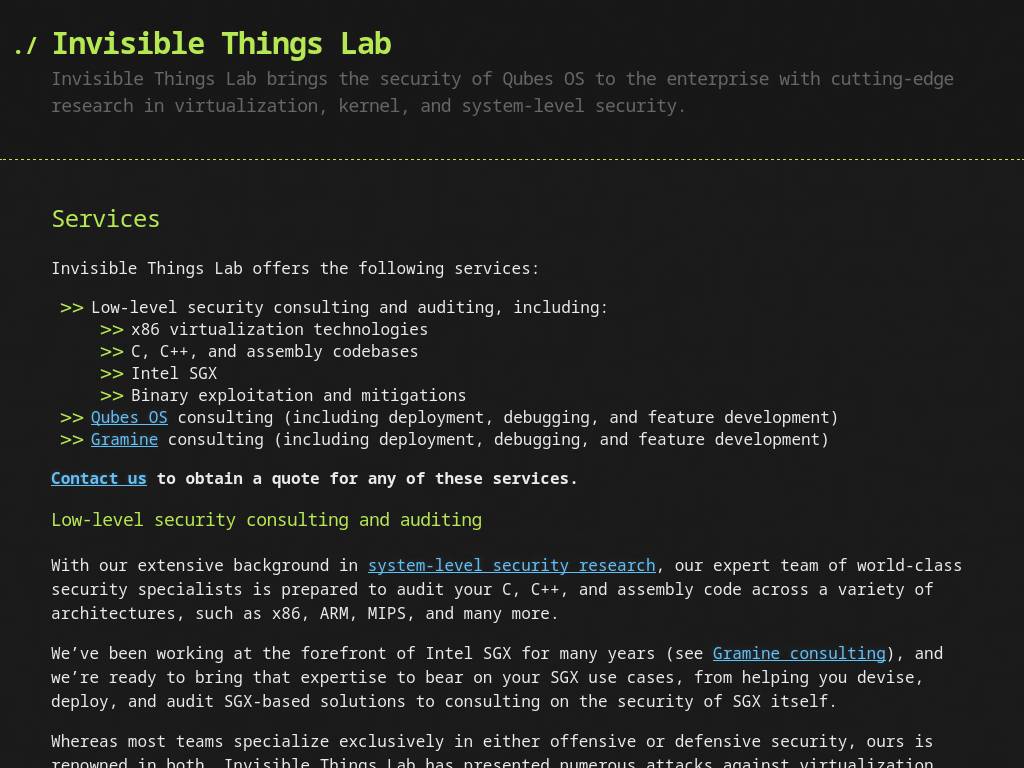The height and width of the screenshot is (768, 1024).
Task: Click the green "Low-level security consulting and auditing" subheading
Action: coord(266,520)
